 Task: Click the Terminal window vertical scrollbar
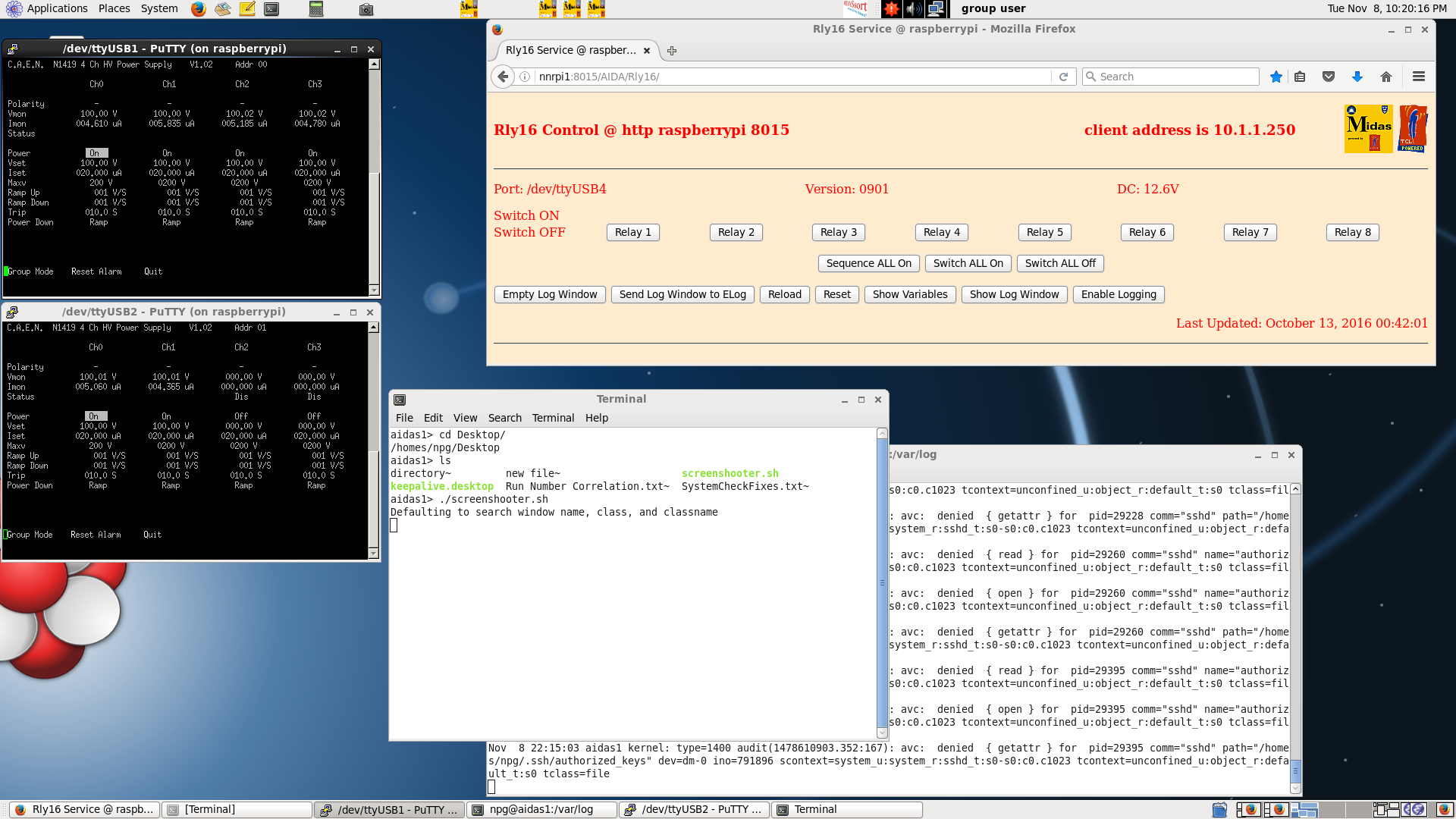[x=882, y=583]
